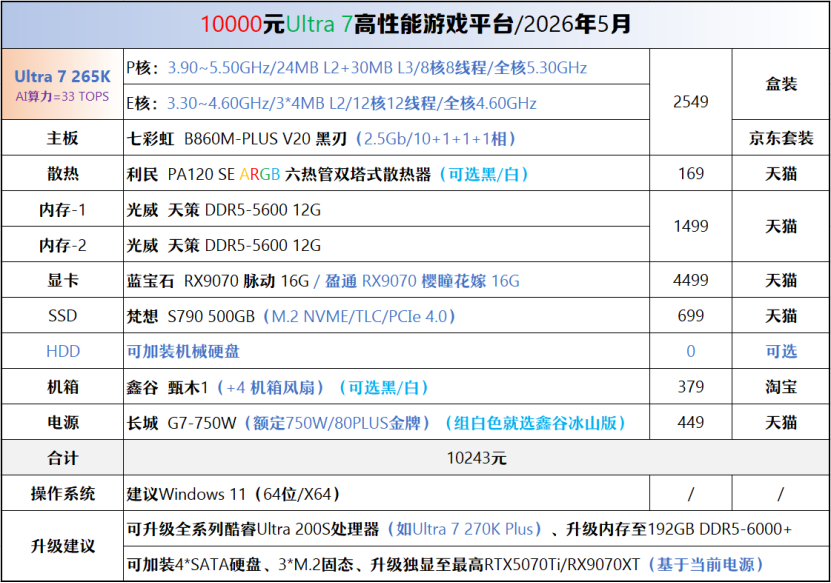The width and height of the screenshot is (831, 583).
Task: Select the 主板 label cell
Action: (x=63, y=138)
